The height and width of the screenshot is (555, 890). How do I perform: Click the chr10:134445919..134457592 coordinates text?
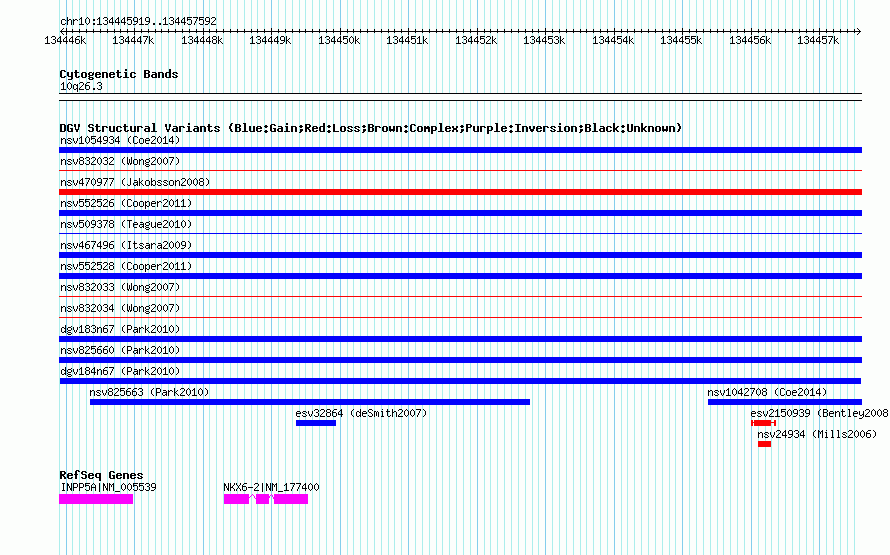click(x=138, y=21)
